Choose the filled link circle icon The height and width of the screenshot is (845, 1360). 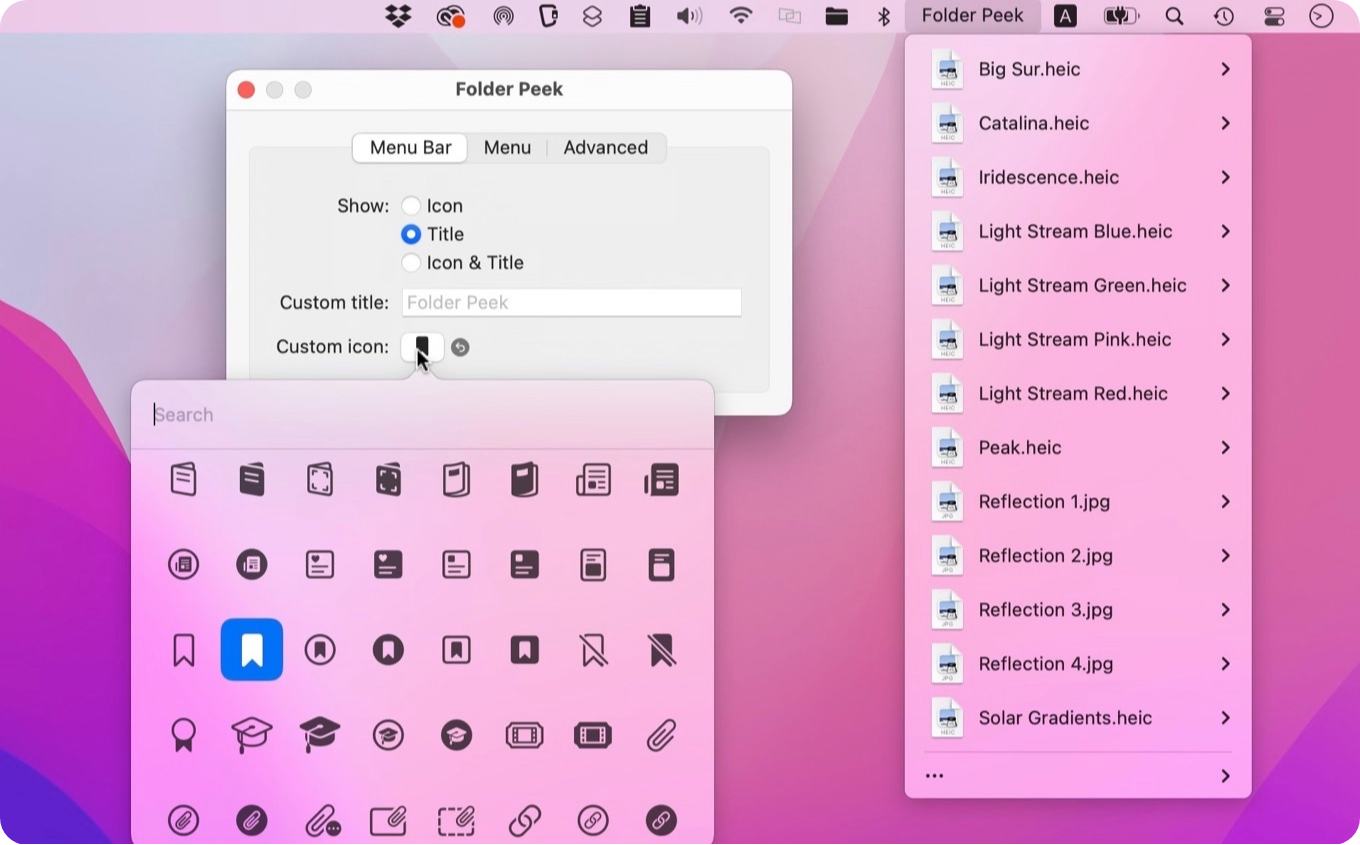click(x=661, y=821)
